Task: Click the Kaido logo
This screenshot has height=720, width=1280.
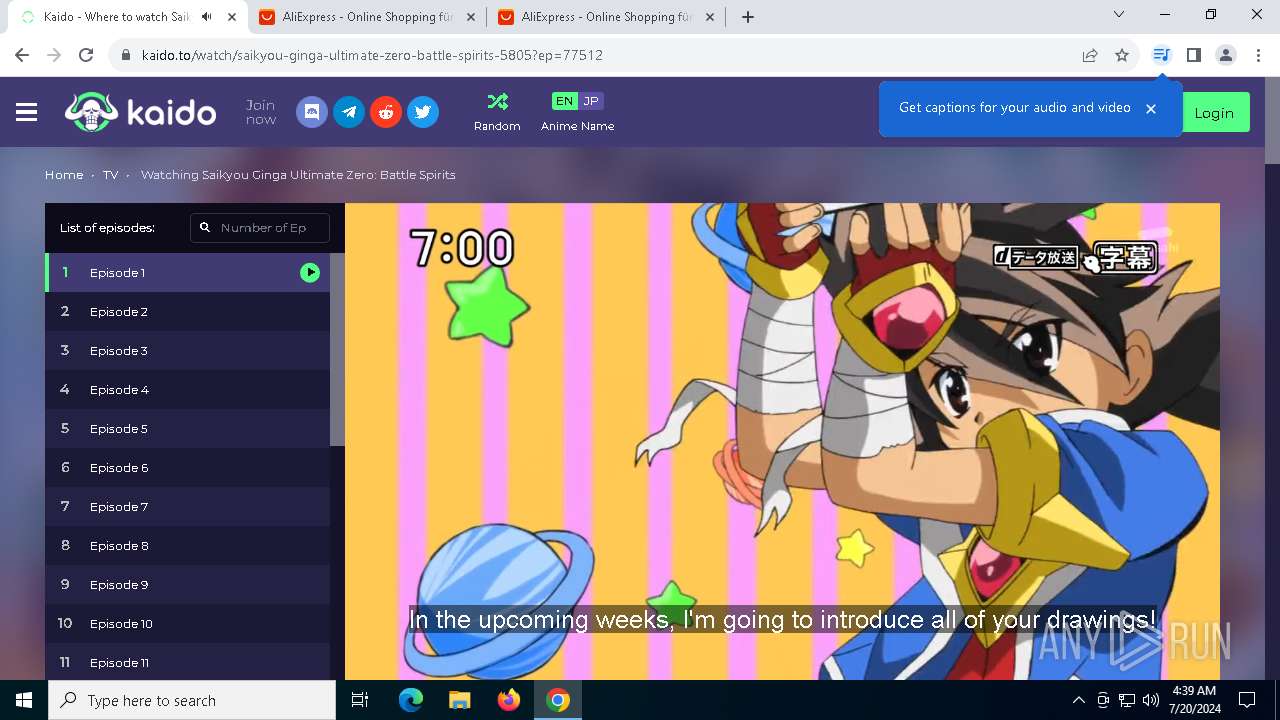Action: [x=140, y=112]
